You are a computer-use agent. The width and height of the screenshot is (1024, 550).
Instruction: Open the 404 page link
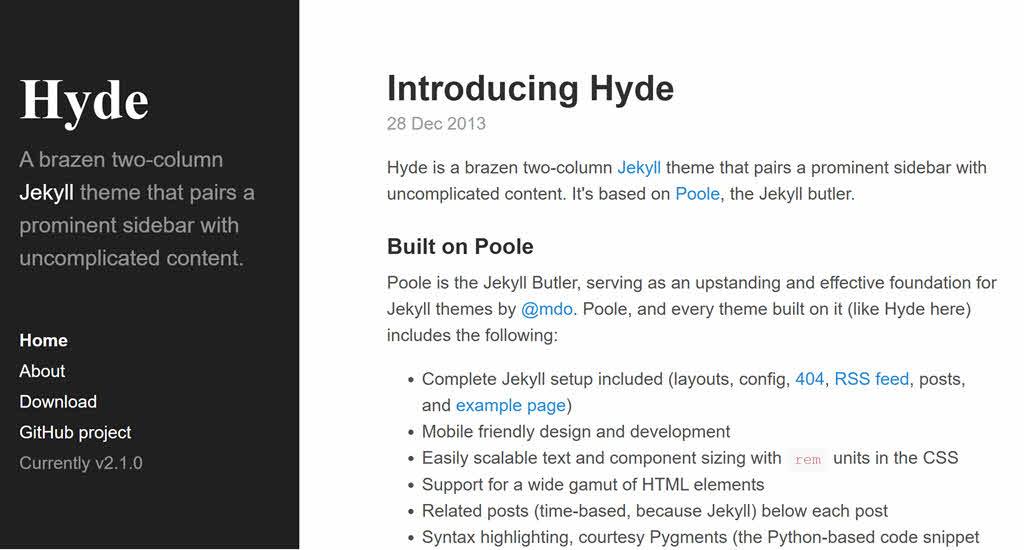[809, 379]
